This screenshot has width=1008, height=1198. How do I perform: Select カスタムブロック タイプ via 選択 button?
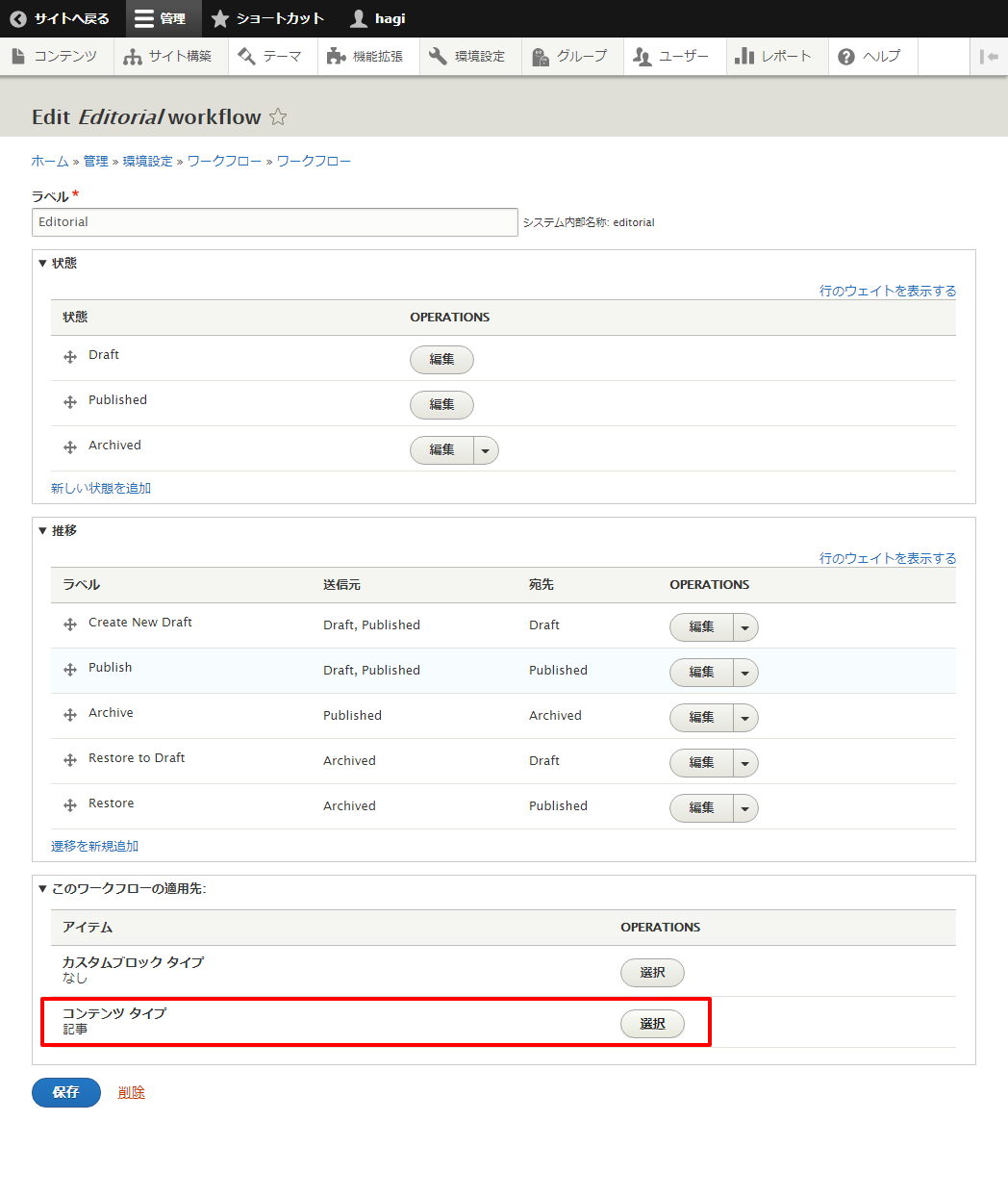652,973
